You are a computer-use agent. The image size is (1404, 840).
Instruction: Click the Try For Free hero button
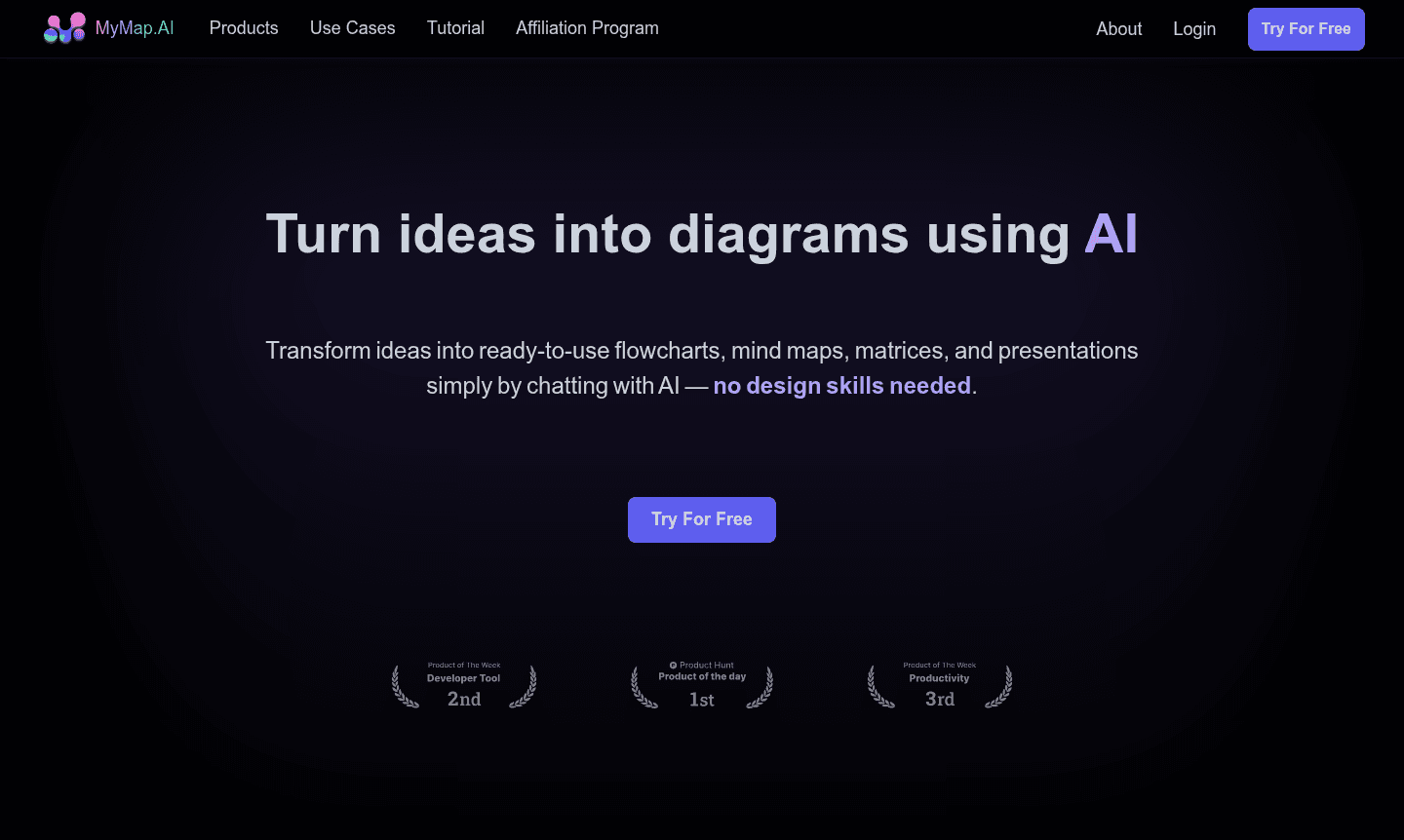pos(702,519)
